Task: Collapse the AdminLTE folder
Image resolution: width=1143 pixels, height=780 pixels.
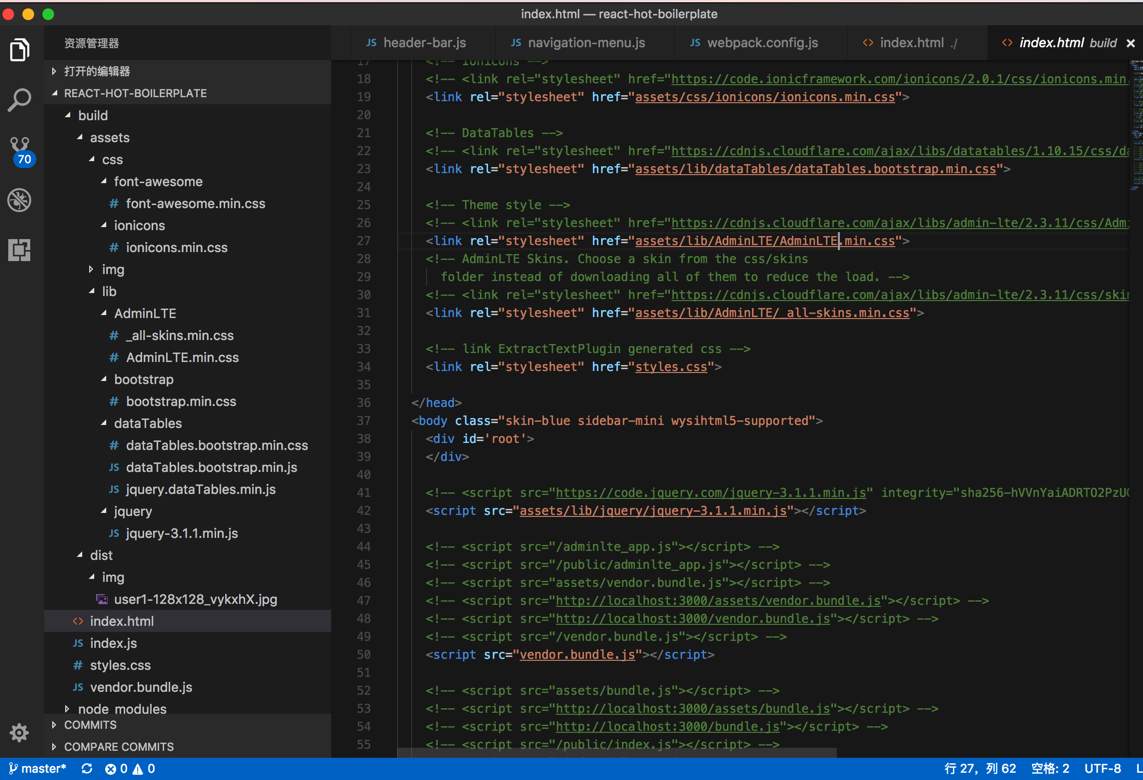Action: click(144, 313)
